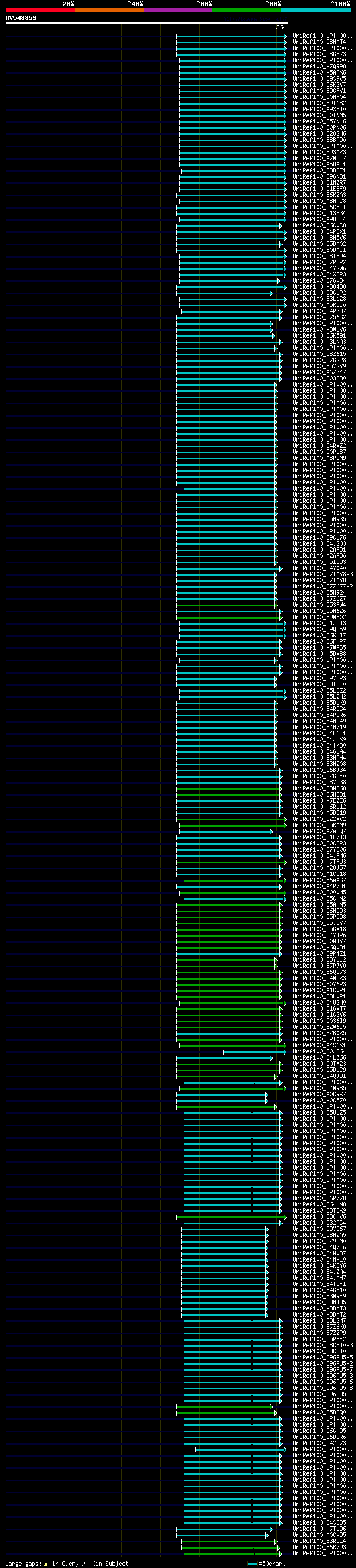The height and width of the screenshot is (1568, 356).
Task: Click the red 20% identity color band
Action: click(x=39, y=11)
